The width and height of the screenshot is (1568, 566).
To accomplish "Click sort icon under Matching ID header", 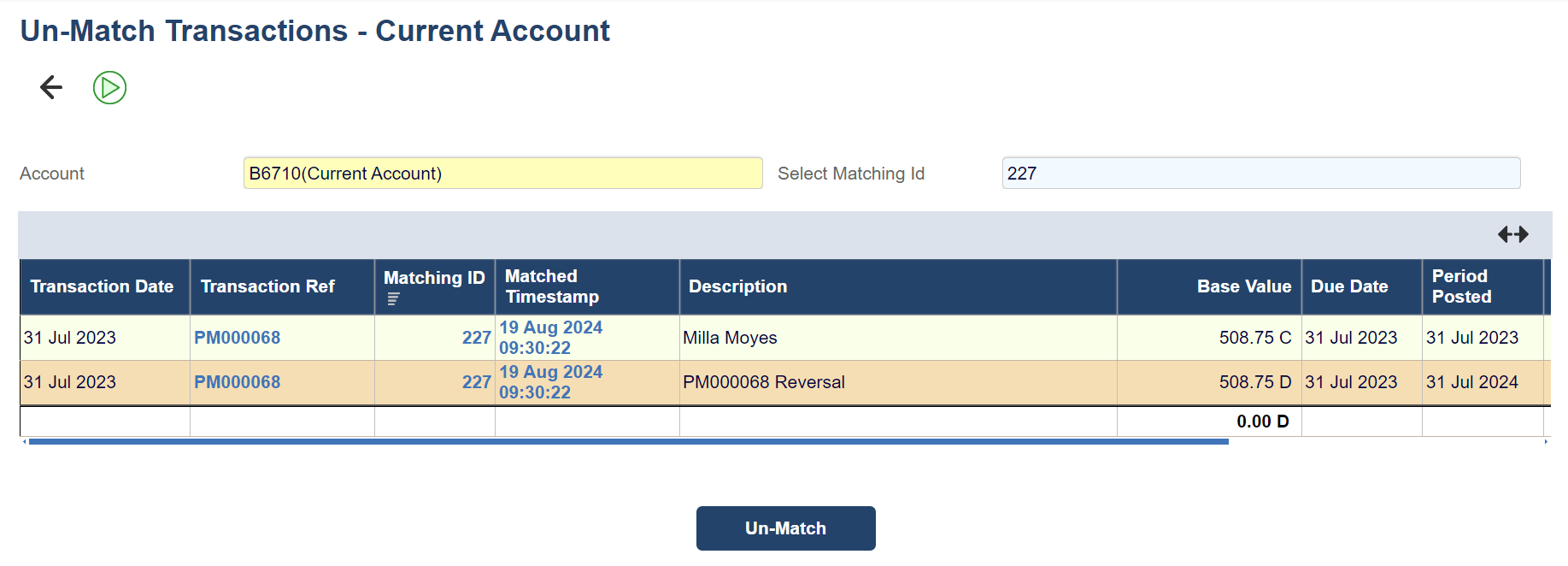I will point(393,299).
